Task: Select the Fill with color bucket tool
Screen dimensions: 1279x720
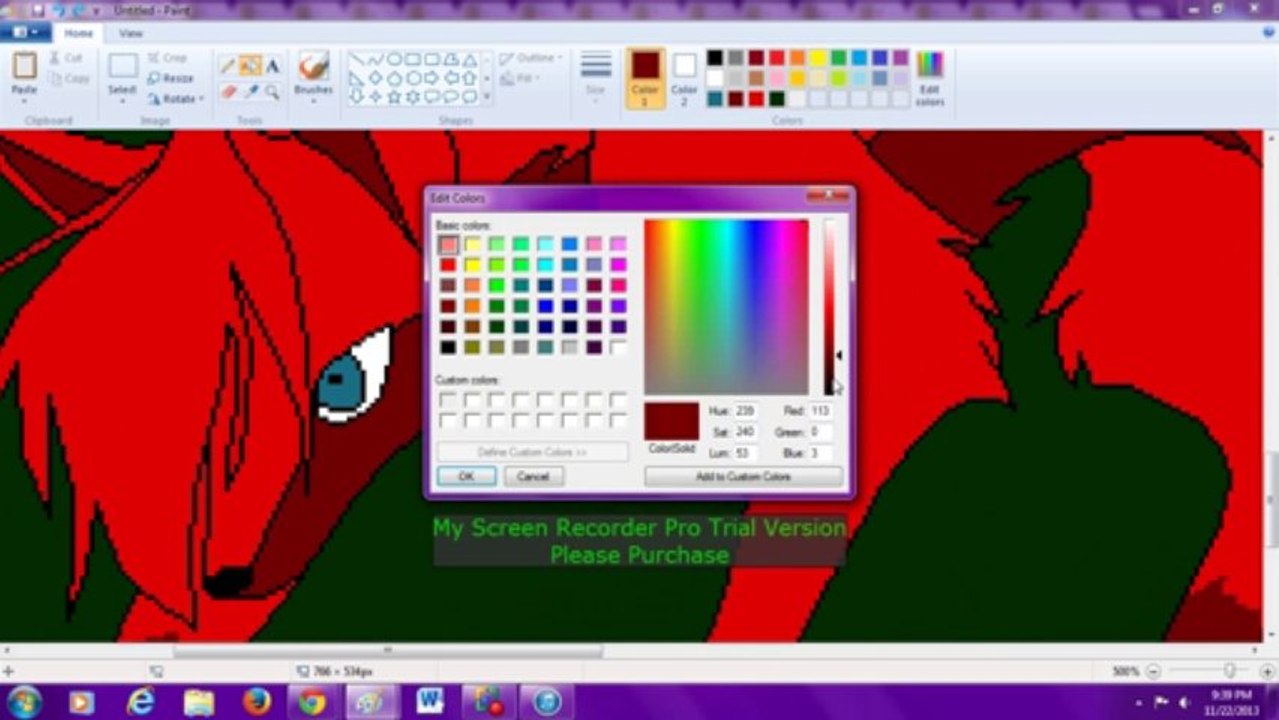Action: [x=250, y=66]
